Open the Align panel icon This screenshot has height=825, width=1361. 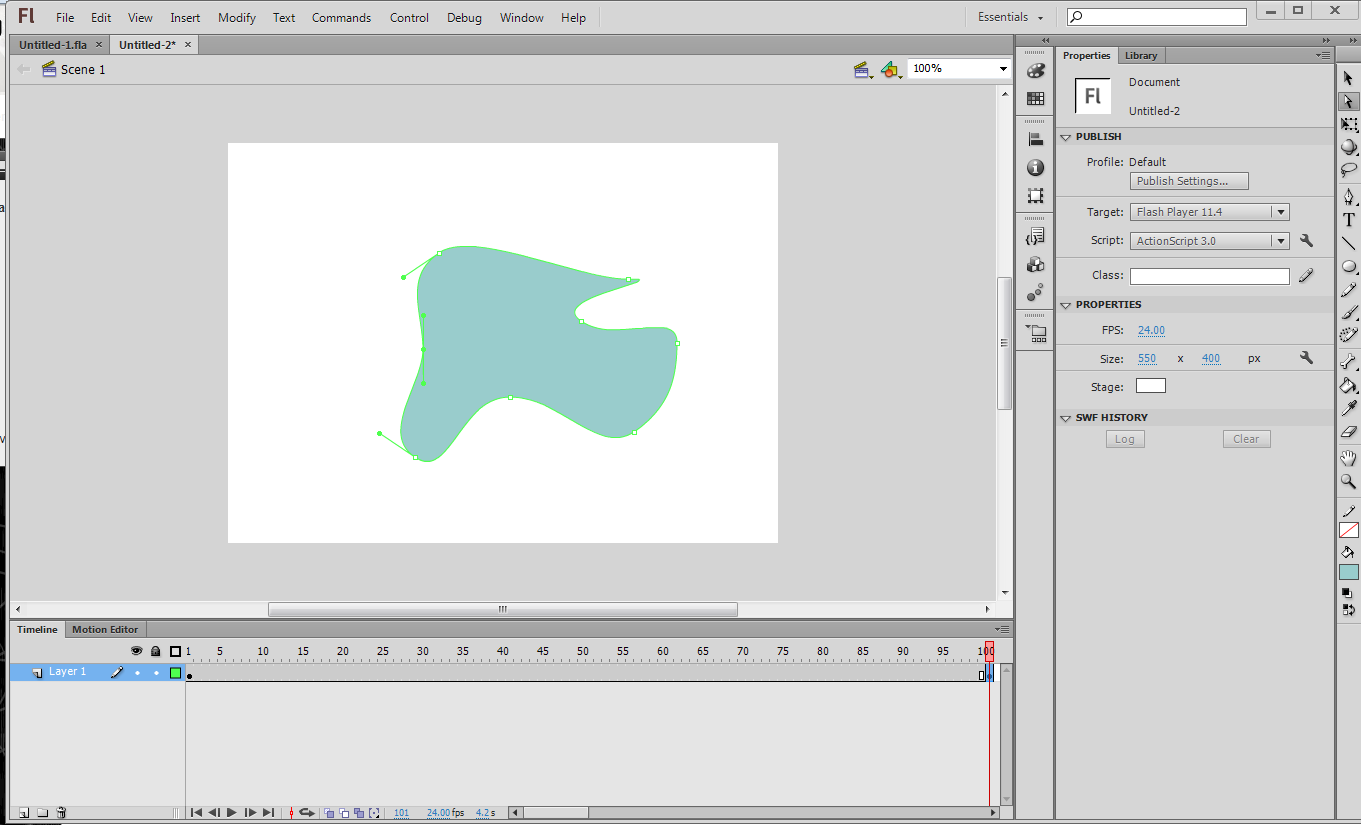1035,138
